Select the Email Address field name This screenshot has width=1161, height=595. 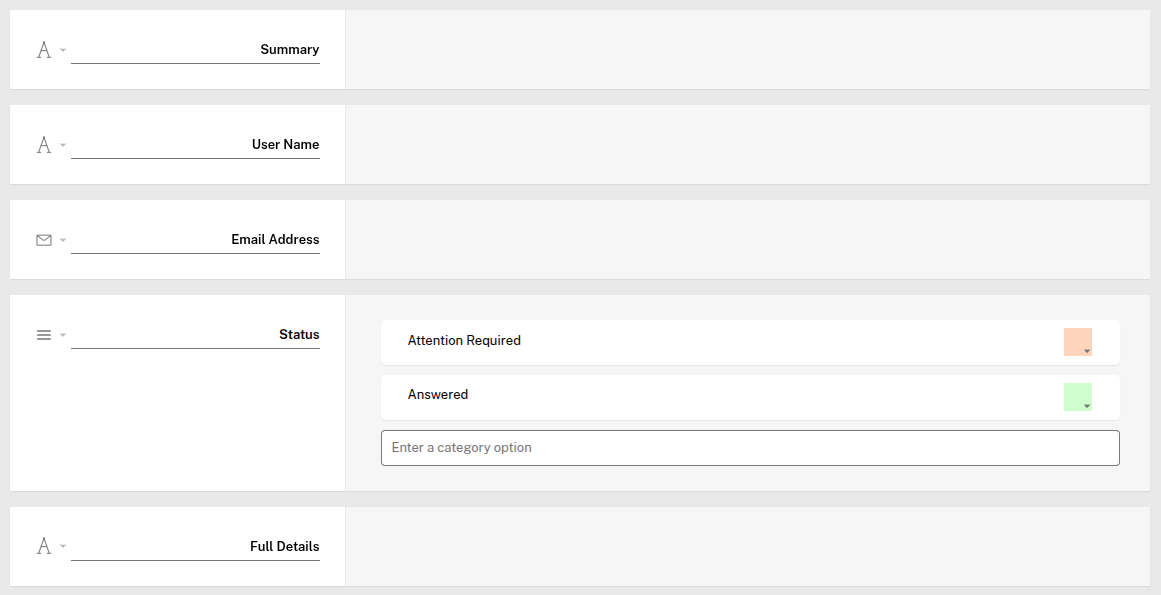pos(195,240)
